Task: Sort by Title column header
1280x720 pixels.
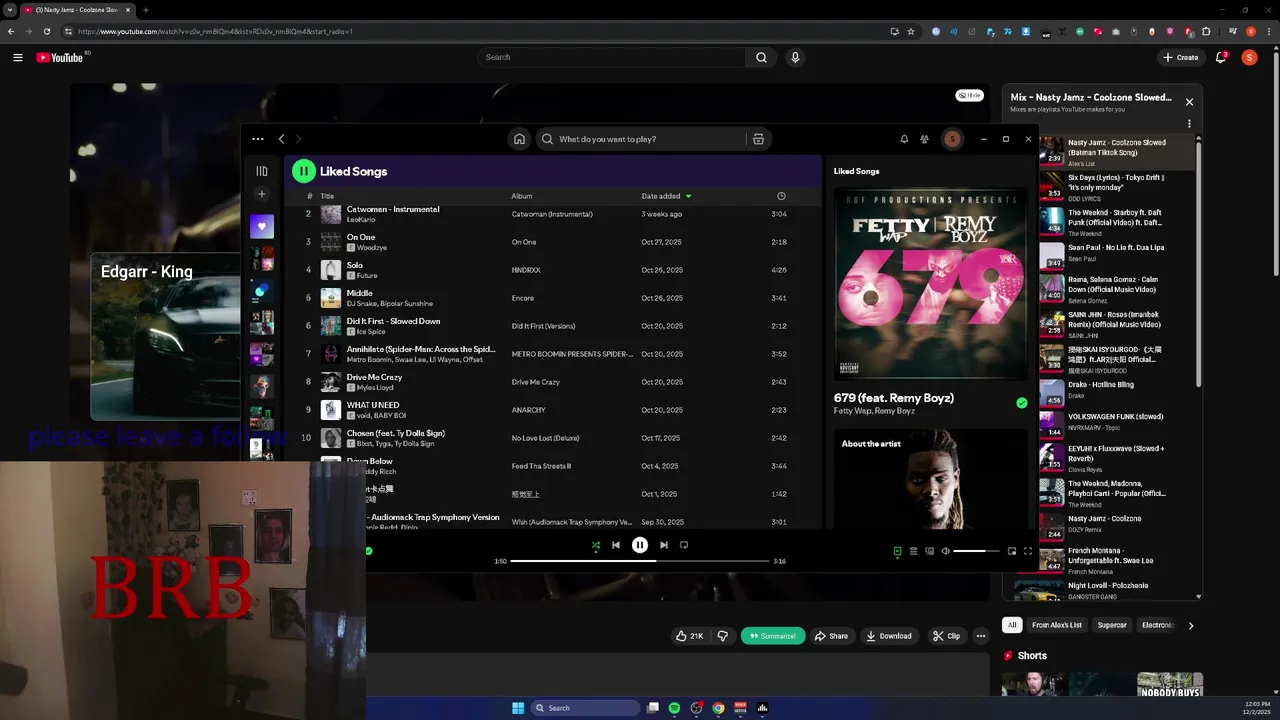Action: pyautogui.click(x=327, y=196)
